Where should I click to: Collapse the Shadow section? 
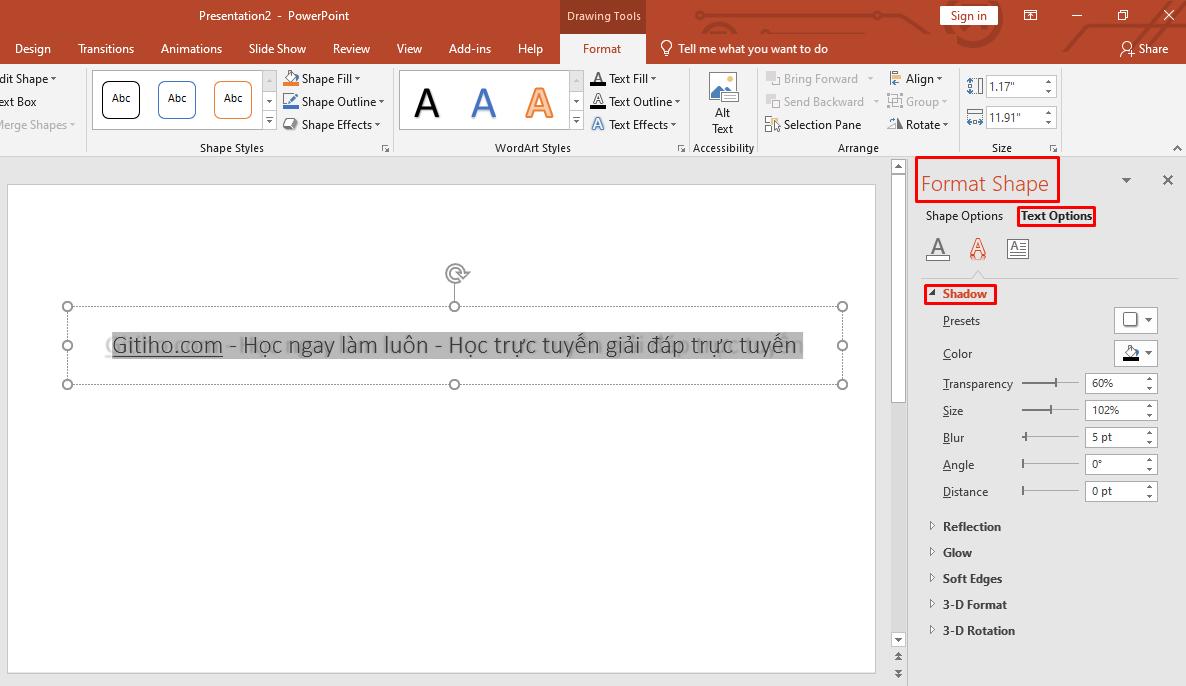coord(933,293)
